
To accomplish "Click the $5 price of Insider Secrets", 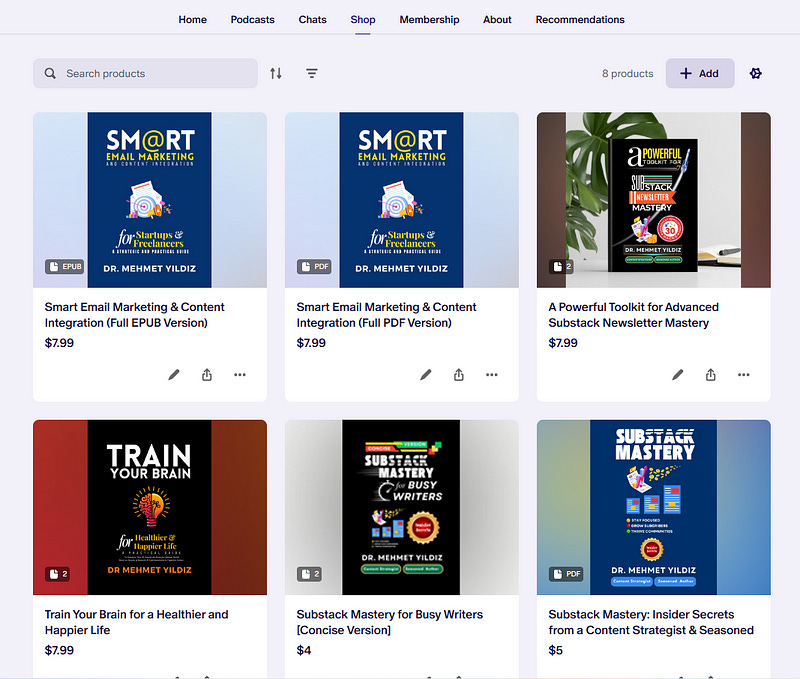I will click(x=556, y=650).
